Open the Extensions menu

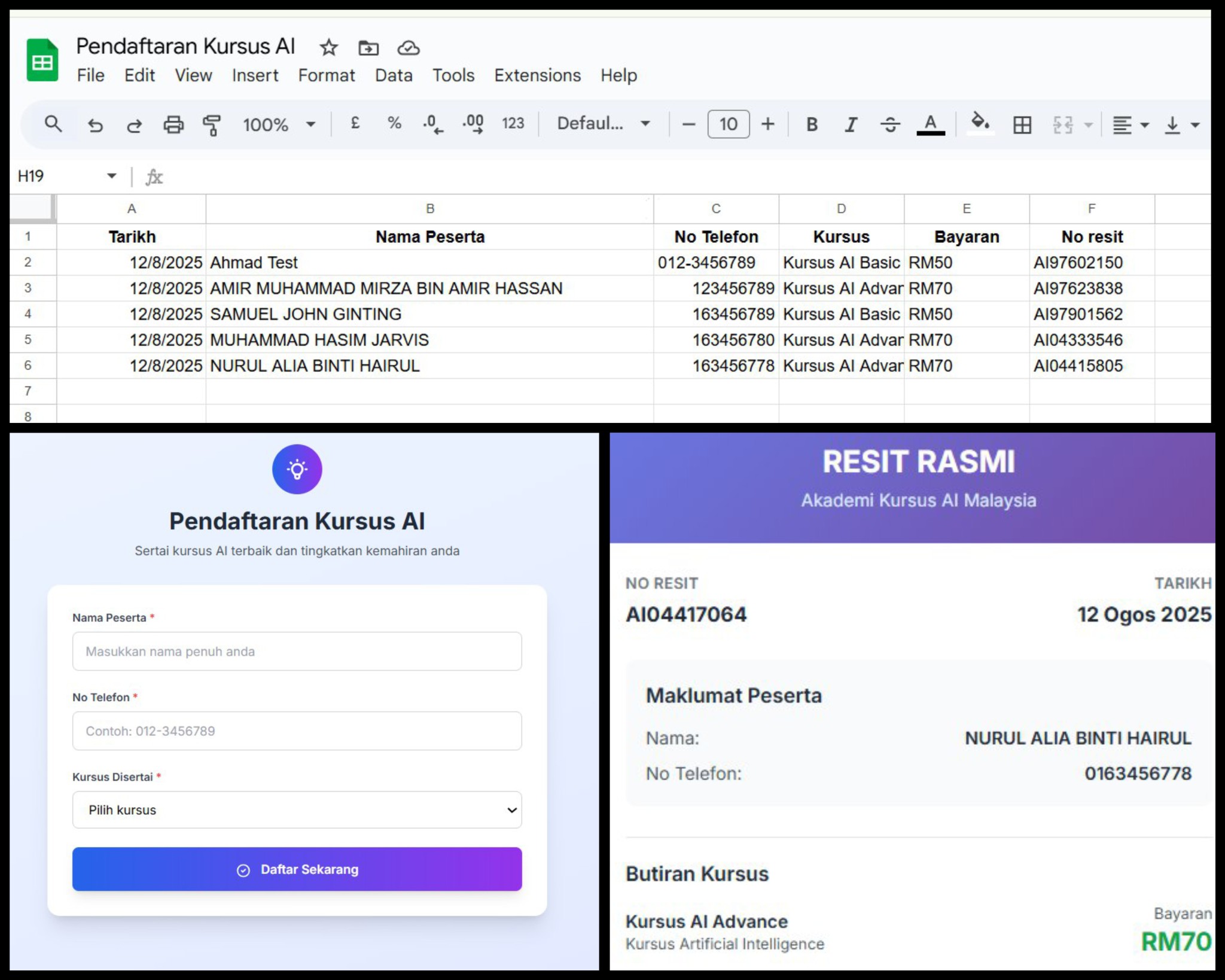pyautogui.click(x=537, y=75)
